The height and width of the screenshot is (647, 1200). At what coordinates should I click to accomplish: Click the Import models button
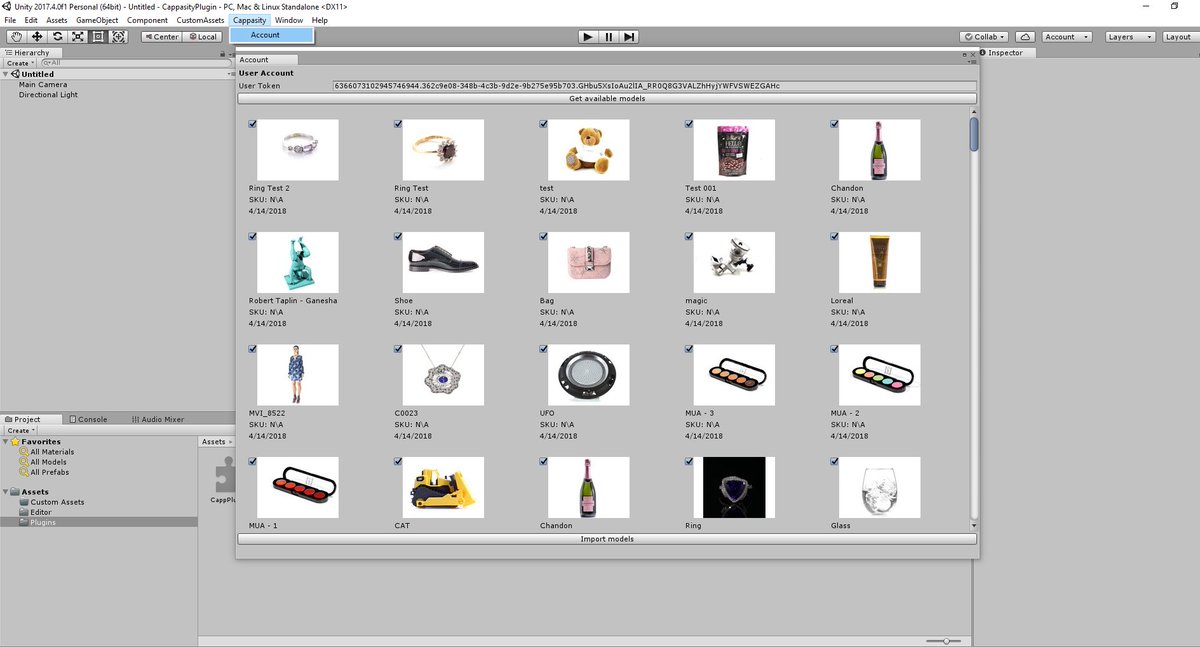pyautogui.click(x=606, y=539)
